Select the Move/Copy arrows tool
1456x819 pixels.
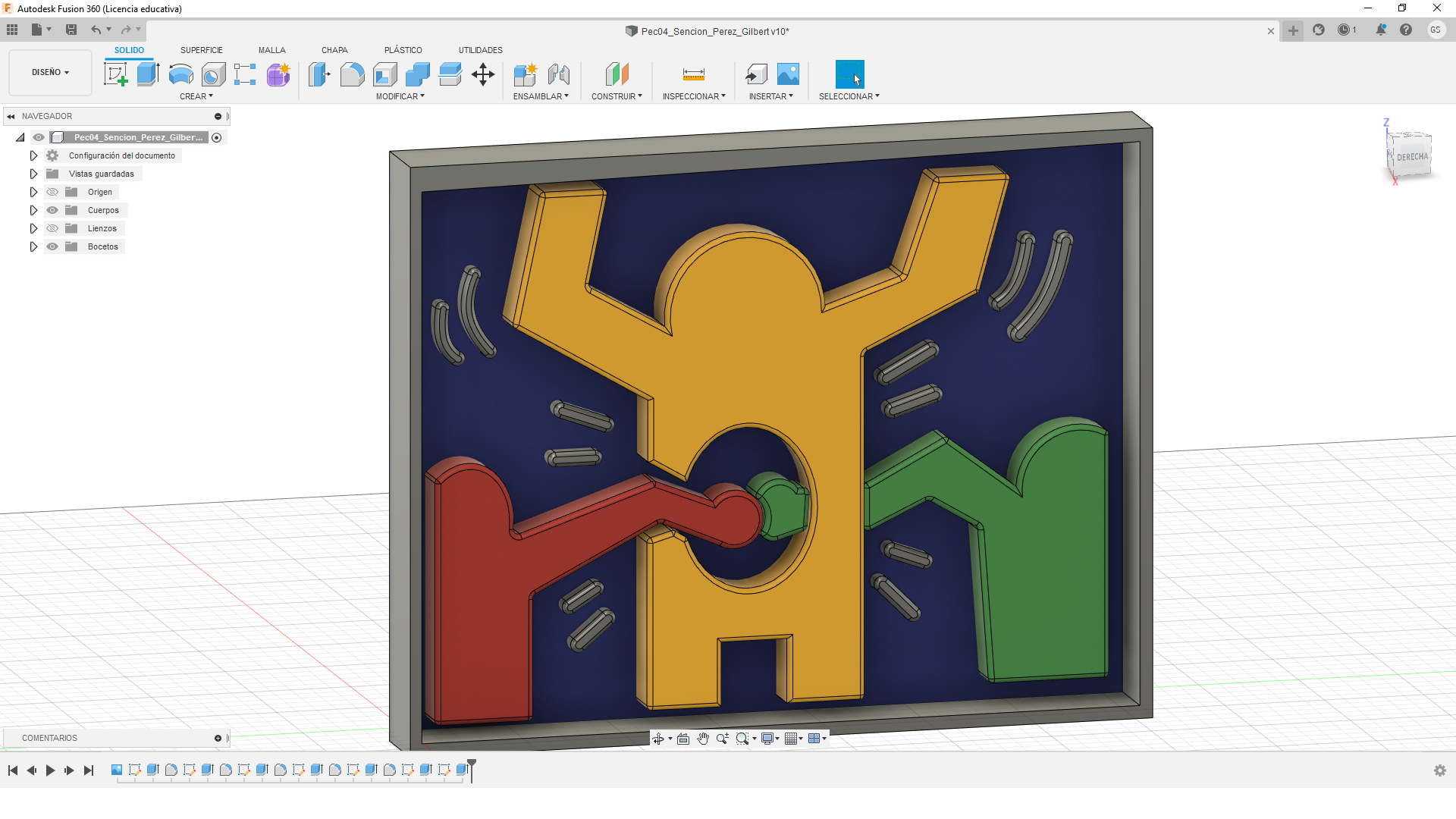click(483, 74)
